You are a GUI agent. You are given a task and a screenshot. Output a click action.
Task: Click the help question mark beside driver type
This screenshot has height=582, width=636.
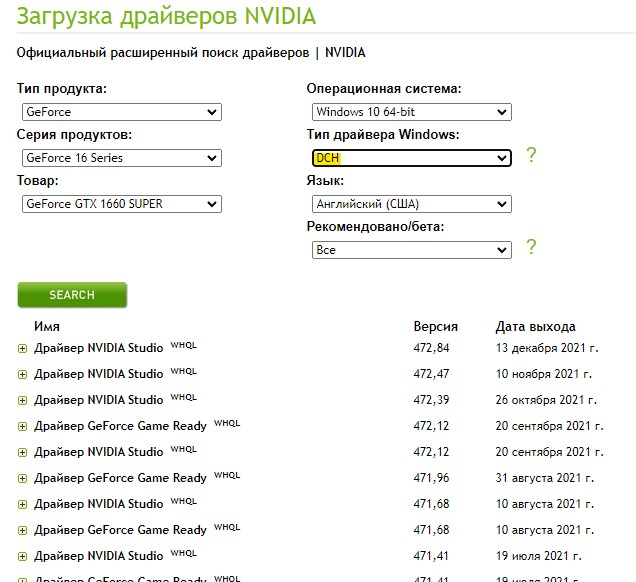531,155
